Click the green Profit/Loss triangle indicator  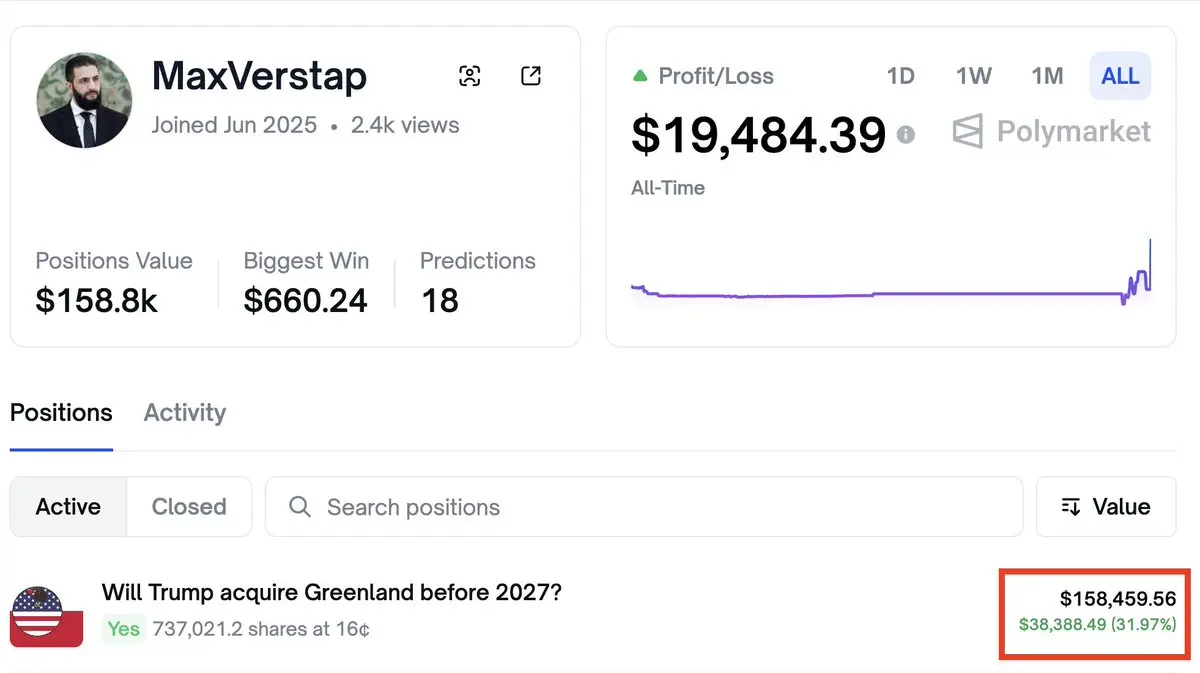tap(640, 76)
